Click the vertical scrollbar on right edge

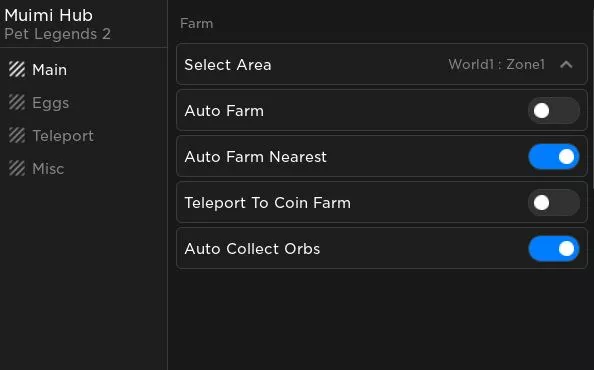pos(592,95)
